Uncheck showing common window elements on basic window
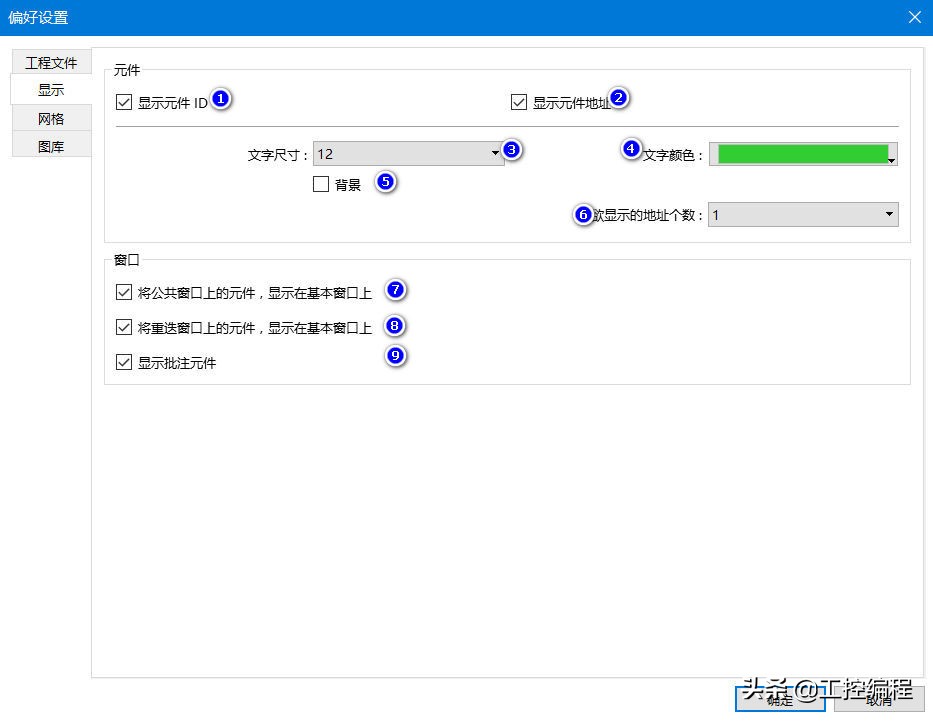This screenshot has height=721, width=933. click(x=124, y=292)
